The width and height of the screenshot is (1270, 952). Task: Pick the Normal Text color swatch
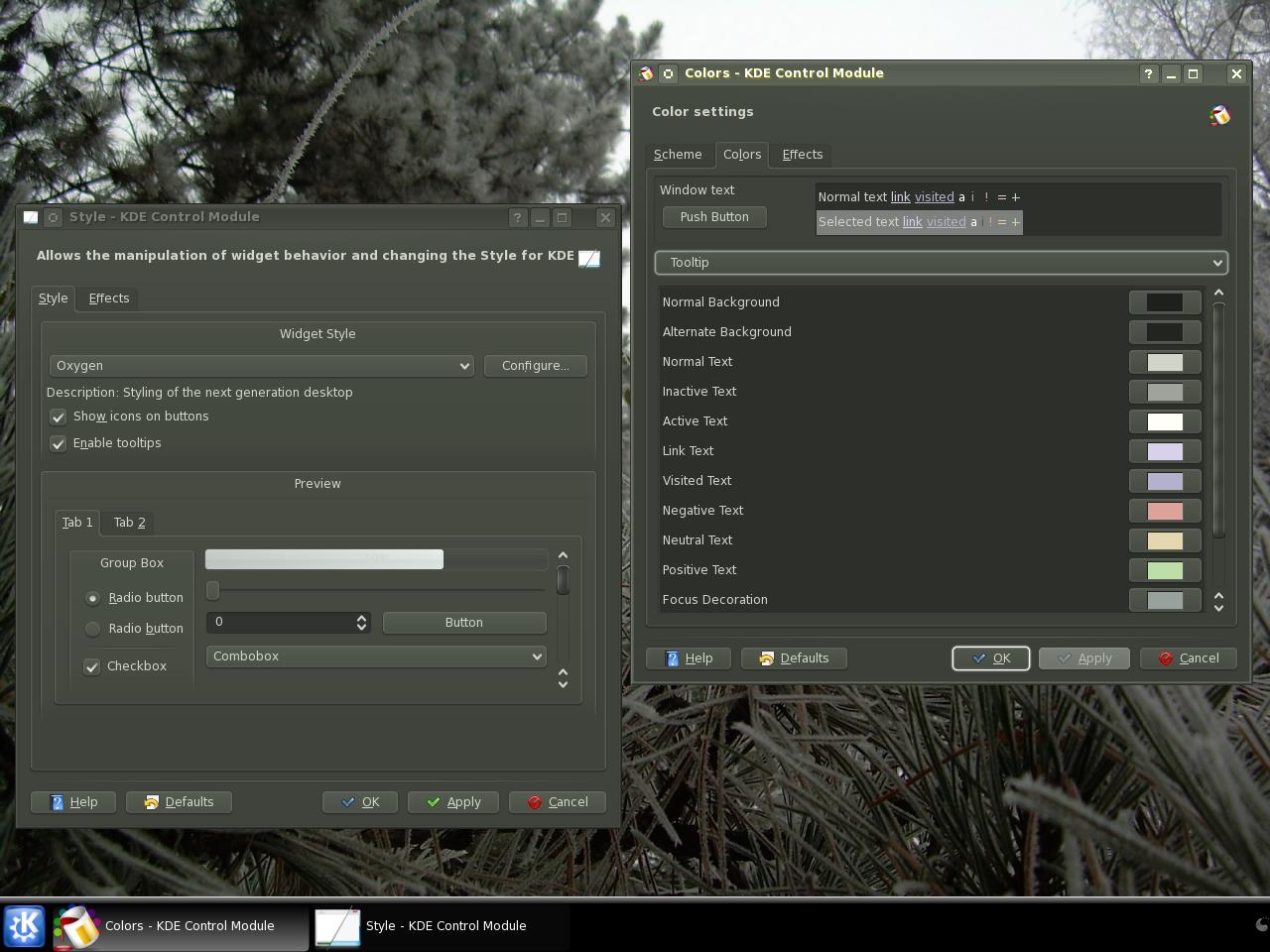(x=1165, y=362)
